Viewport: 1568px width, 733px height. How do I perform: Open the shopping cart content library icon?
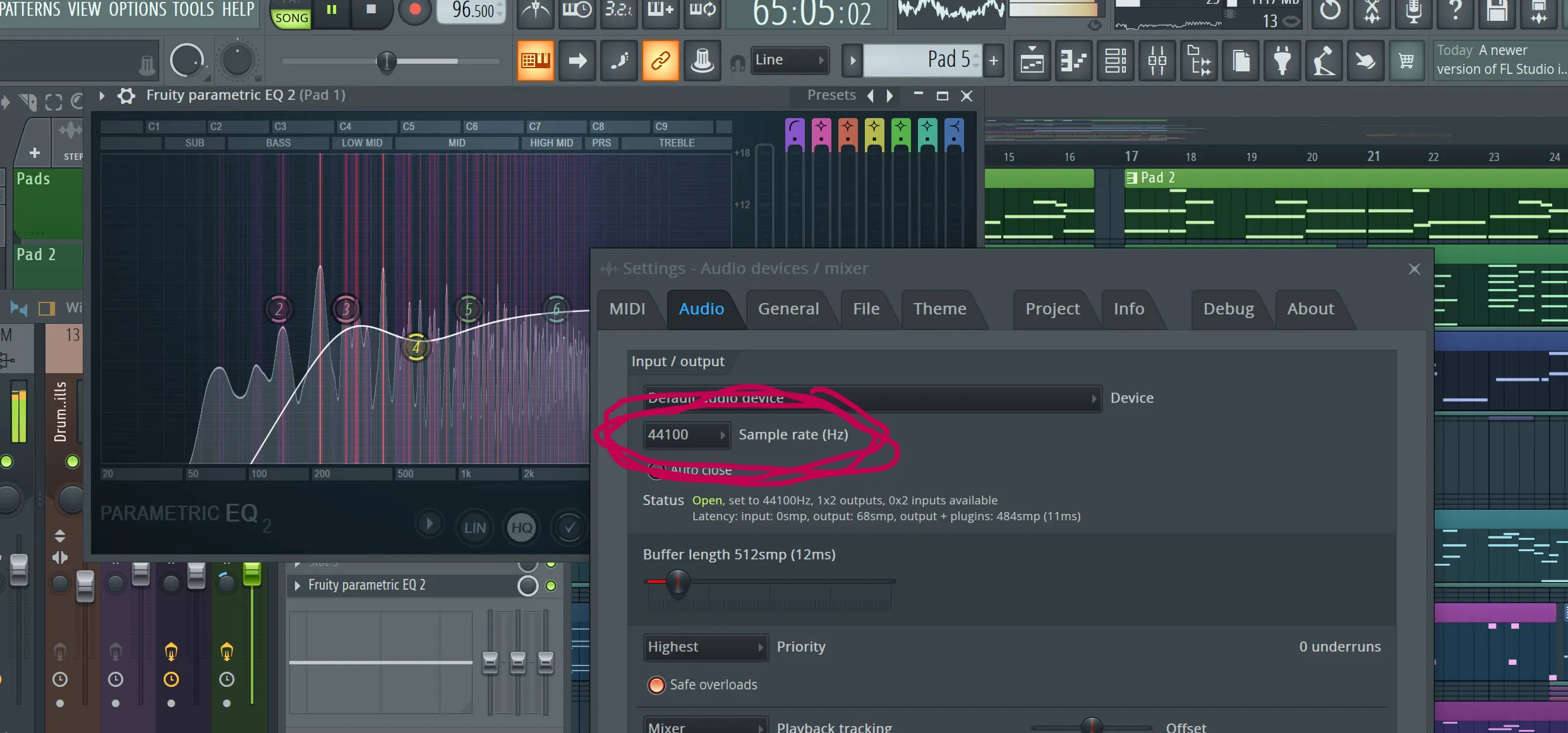1406,61
